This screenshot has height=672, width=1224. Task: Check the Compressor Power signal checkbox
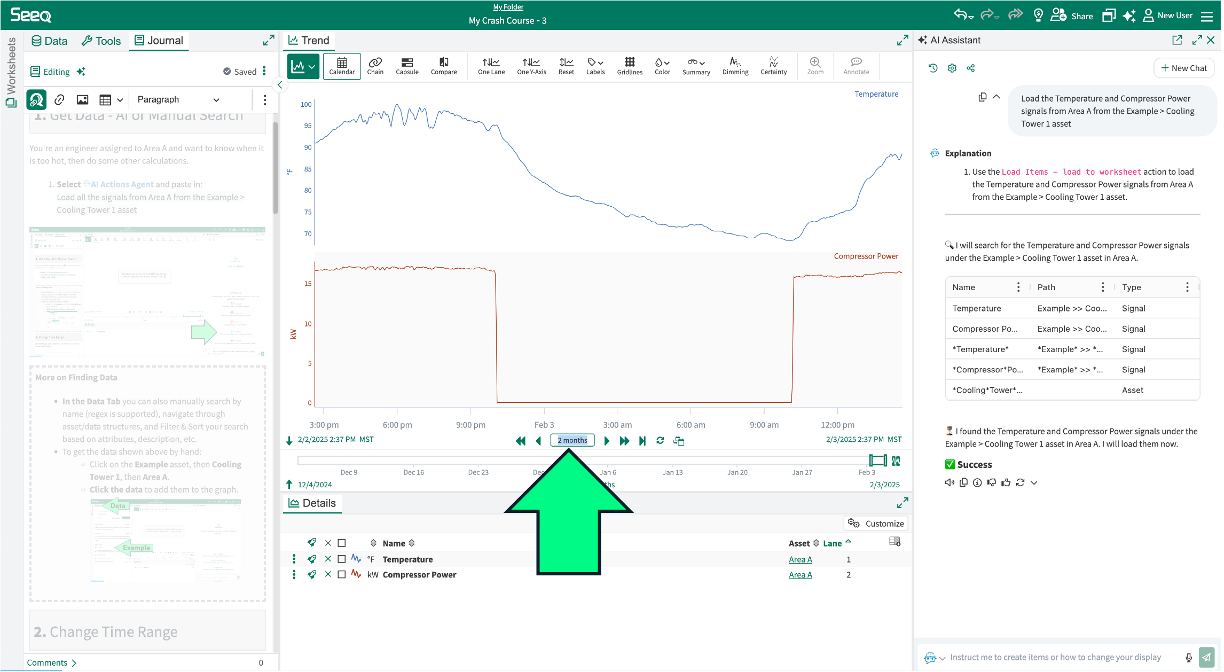pyautogui.click(x=342, y=575)
